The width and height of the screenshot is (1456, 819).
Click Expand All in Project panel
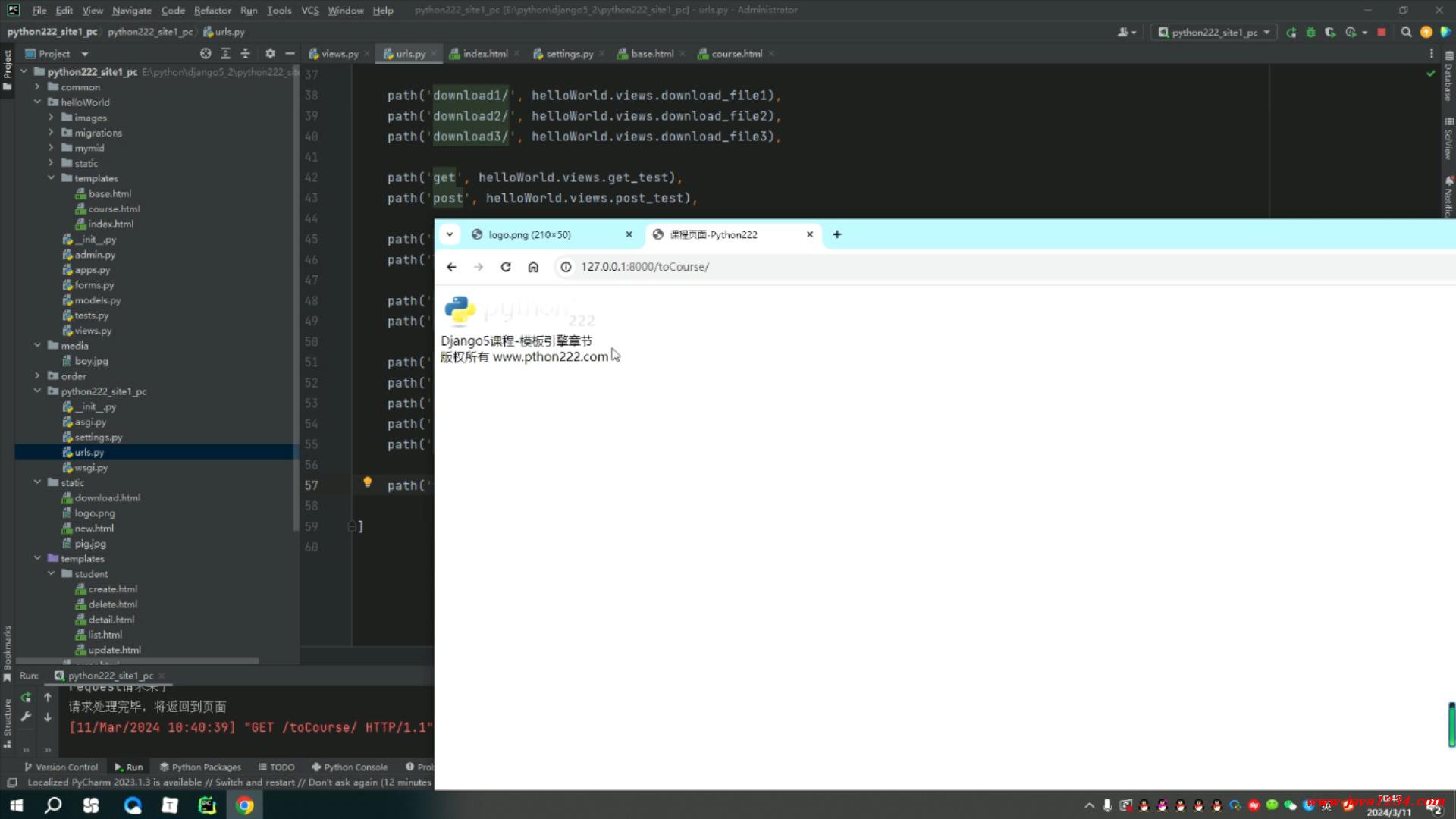[x=225, y=54]
